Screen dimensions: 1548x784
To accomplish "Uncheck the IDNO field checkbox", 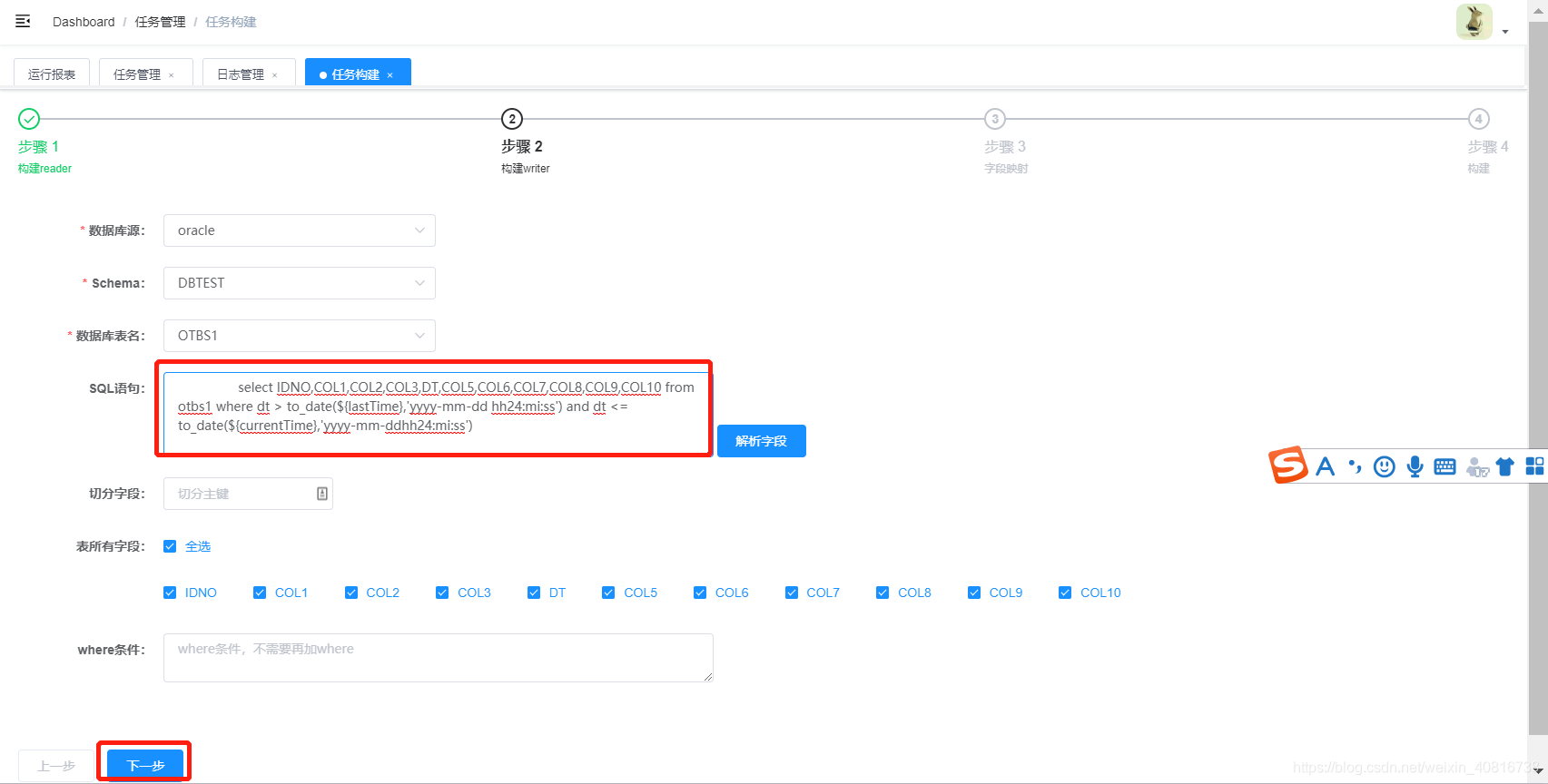I will click(x=170, y=593).
